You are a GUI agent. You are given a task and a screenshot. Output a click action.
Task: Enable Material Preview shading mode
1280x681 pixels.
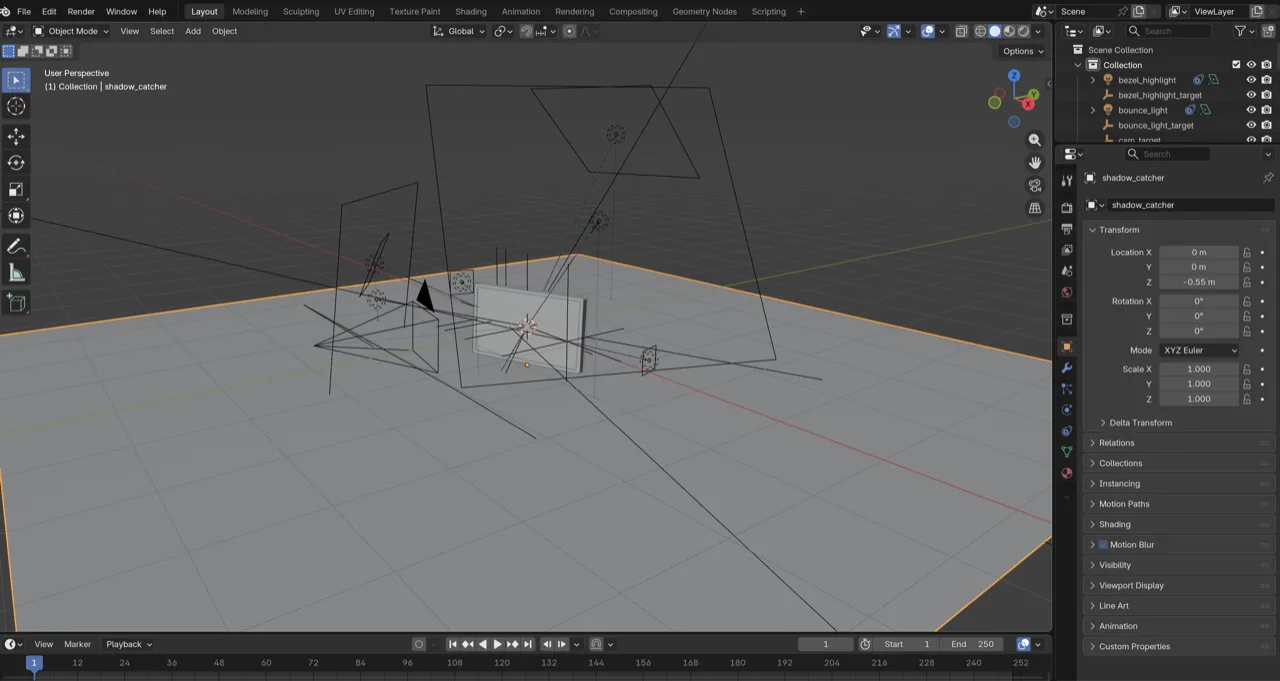1008,31
